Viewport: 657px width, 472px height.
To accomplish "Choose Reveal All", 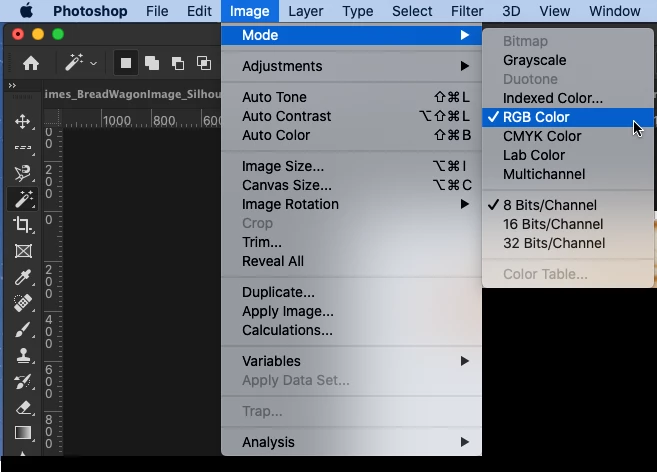I will tap(352, 261).
